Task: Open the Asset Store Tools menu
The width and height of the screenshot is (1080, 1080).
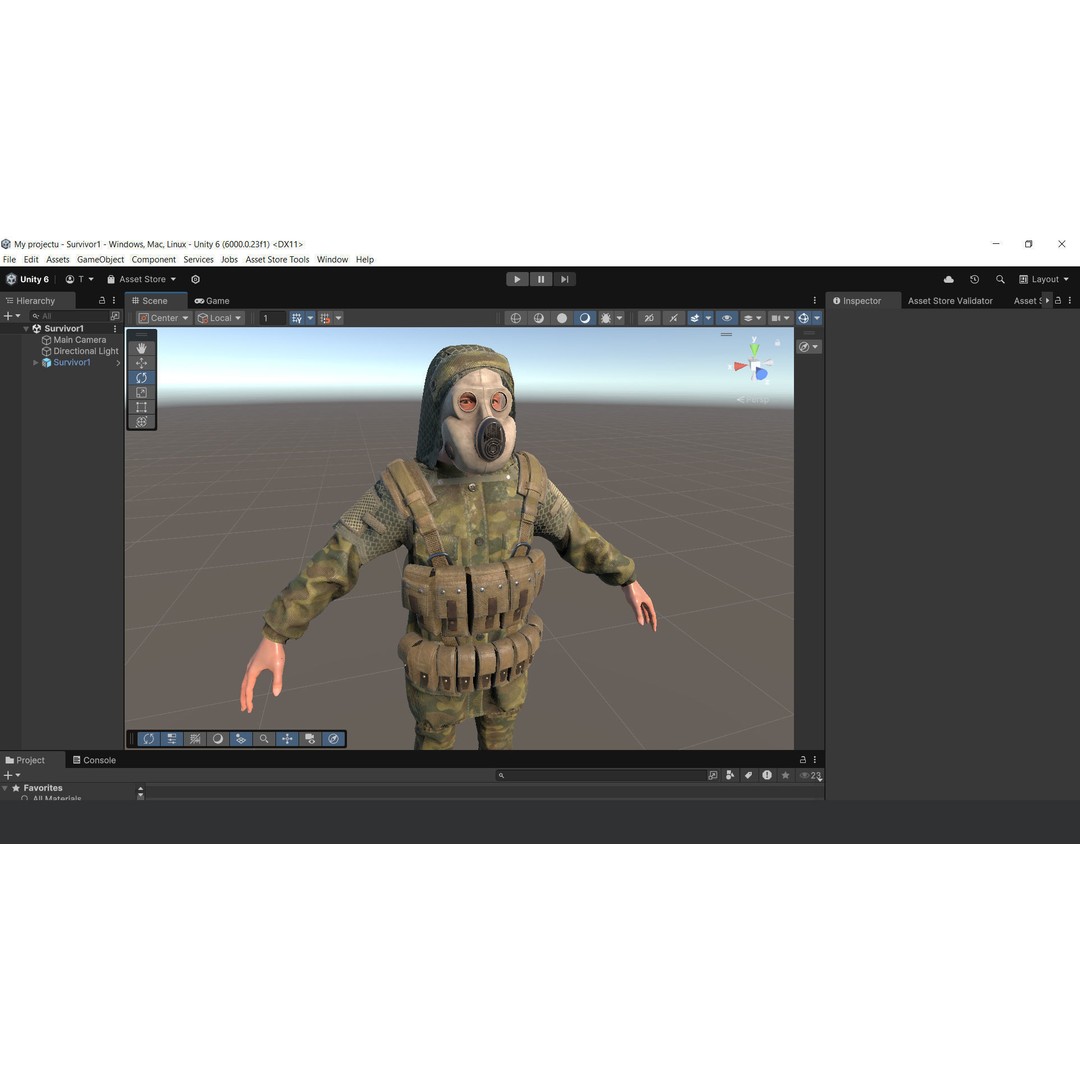Action: click(x=278, y=260)
